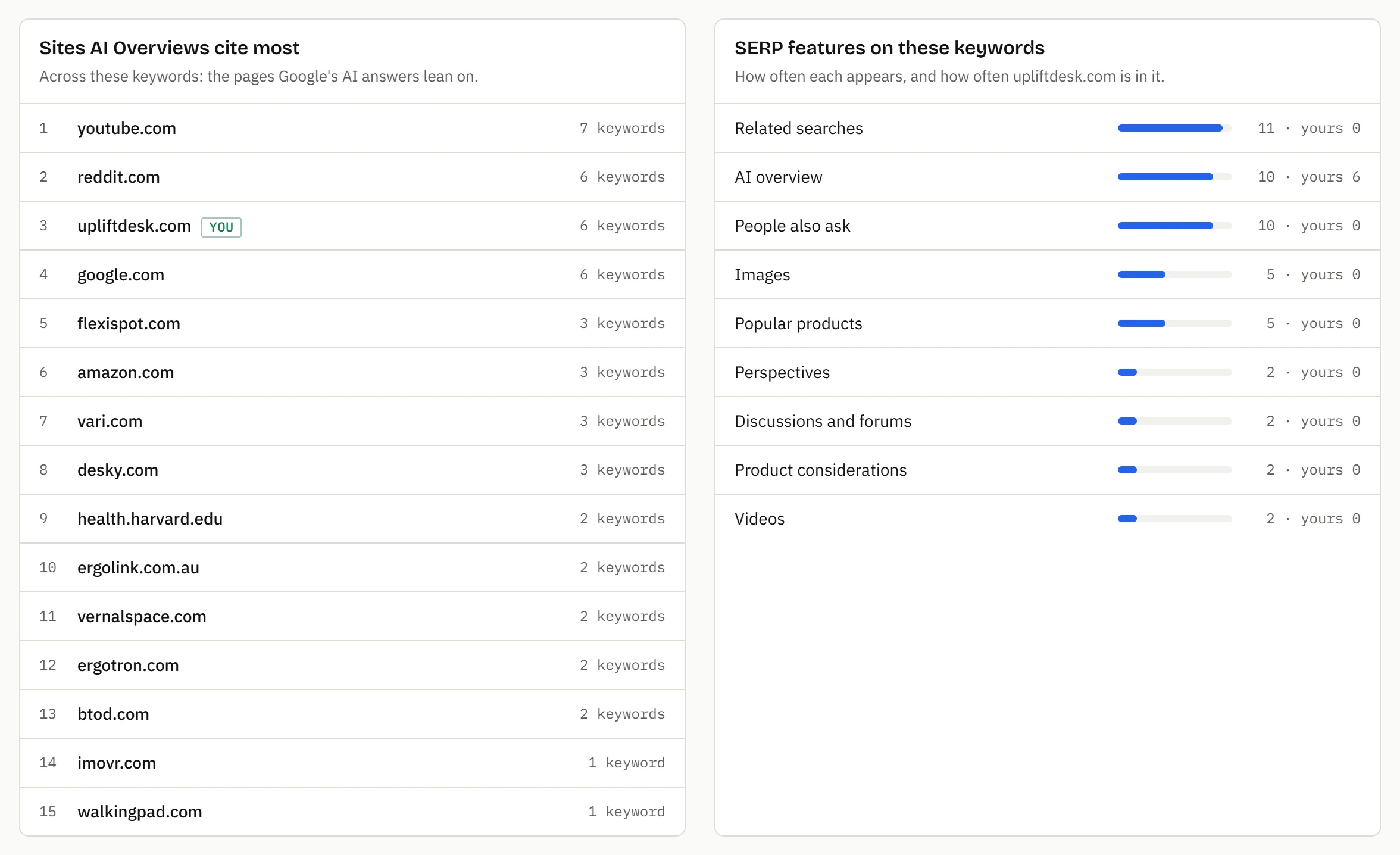The width and height of the screenshot is (1400, 855).
Task: Click the People also ask label
Action: pos(792,226)
